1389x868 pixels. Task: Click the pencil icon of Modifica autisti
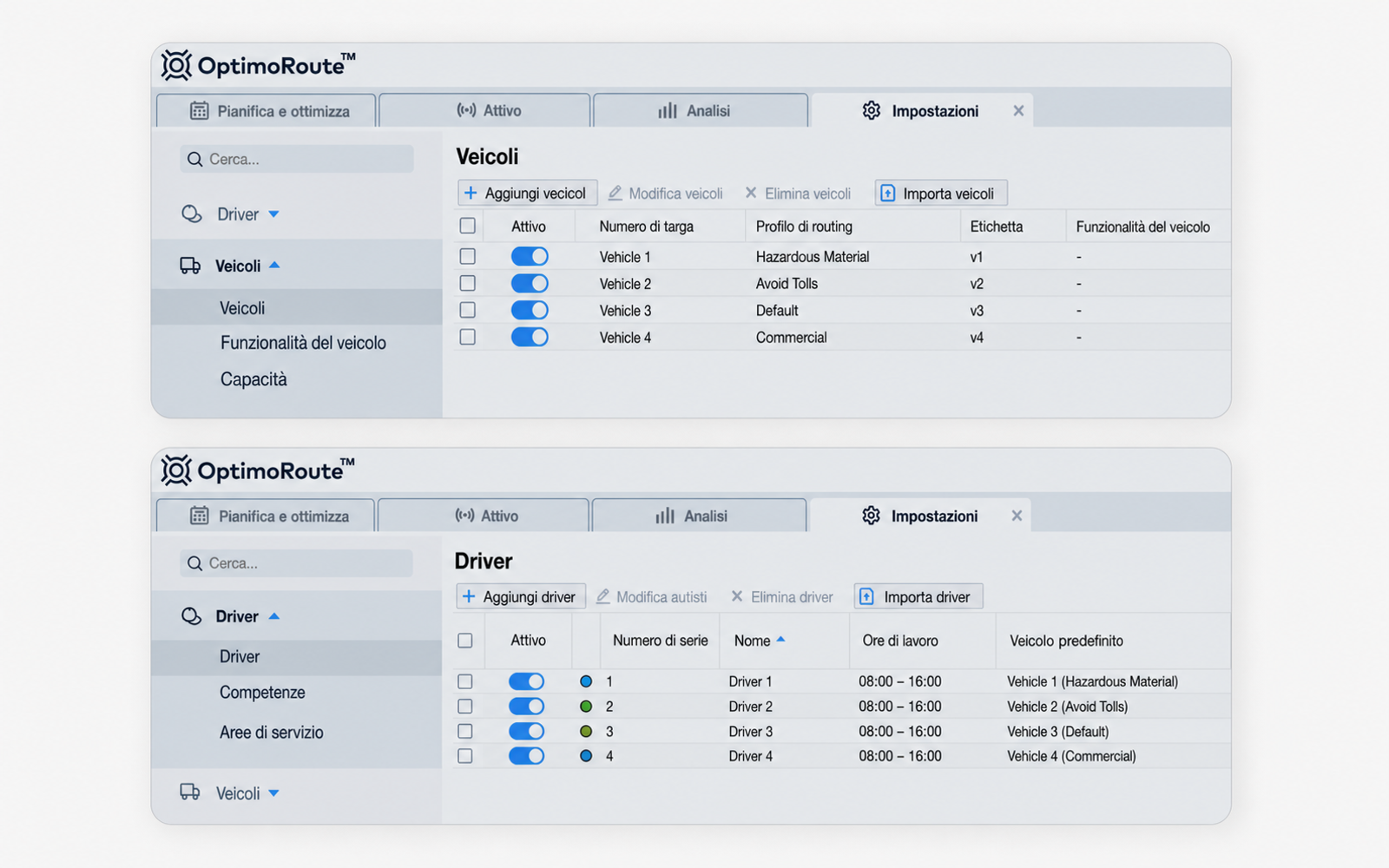tap(602, 596)
